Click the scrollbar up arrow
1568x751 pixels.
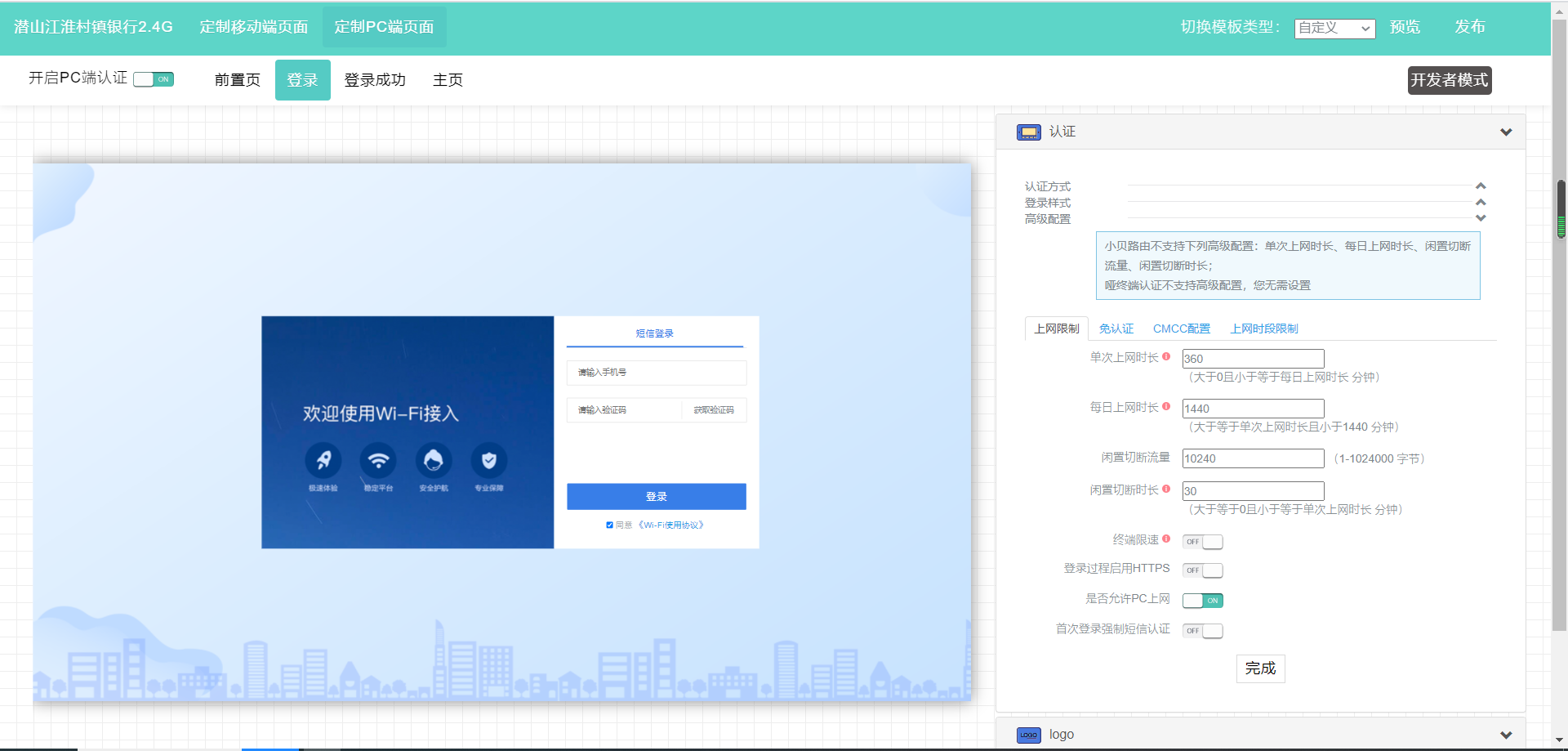click(x=1560, y=11)
